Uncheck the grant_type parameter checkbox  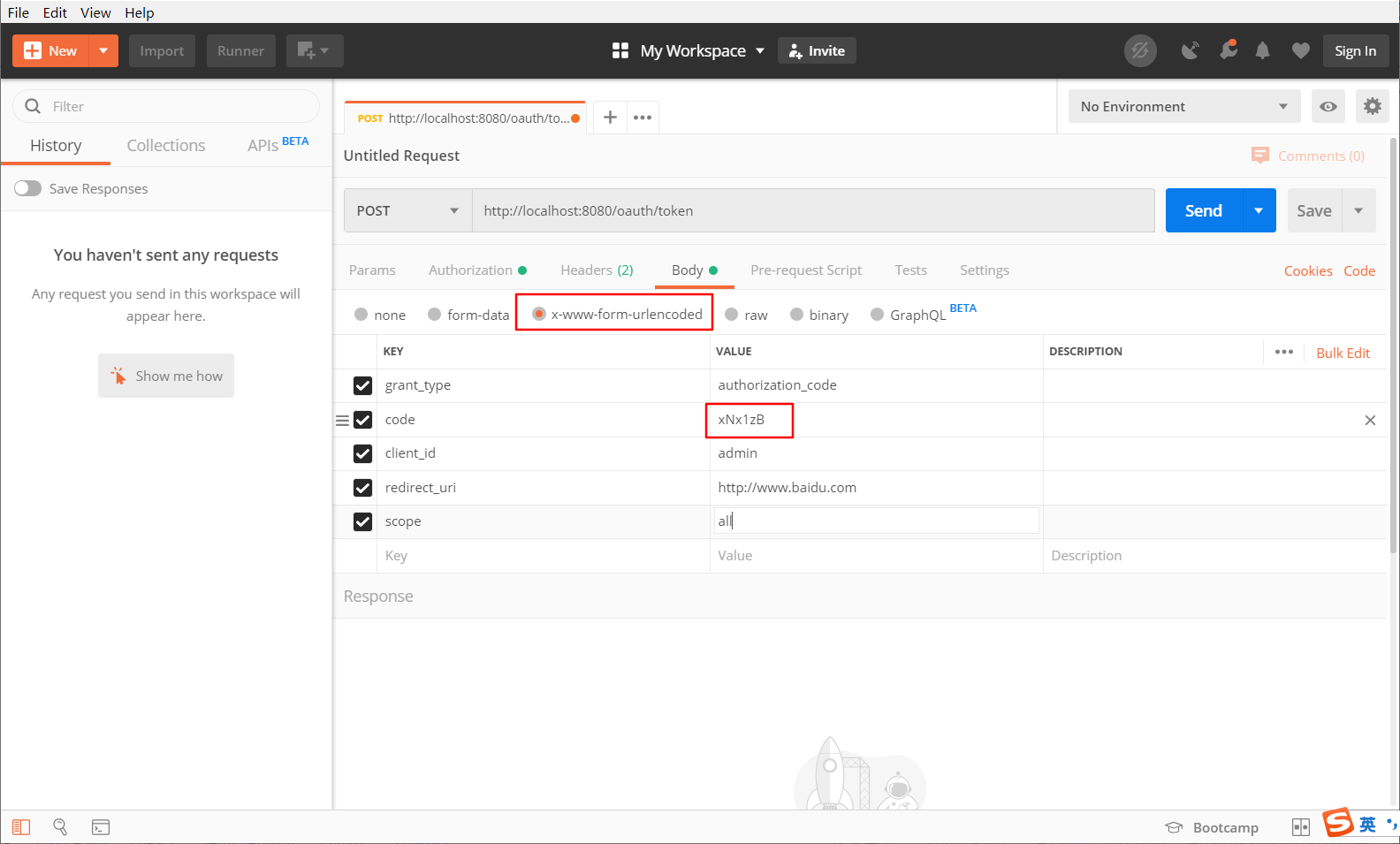click(x=362, y=385)
